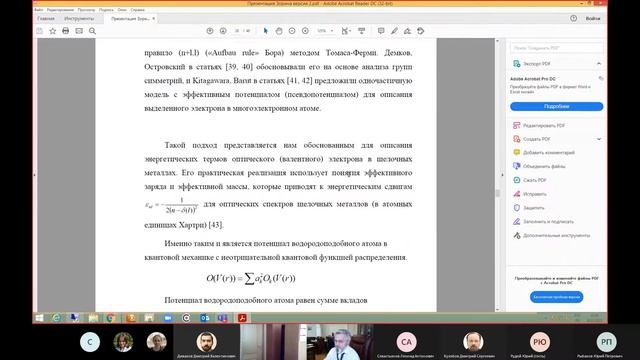Screen dimensions: 640x360
Task: Select the arrow selection tool
Action: [x=266, y=31]
